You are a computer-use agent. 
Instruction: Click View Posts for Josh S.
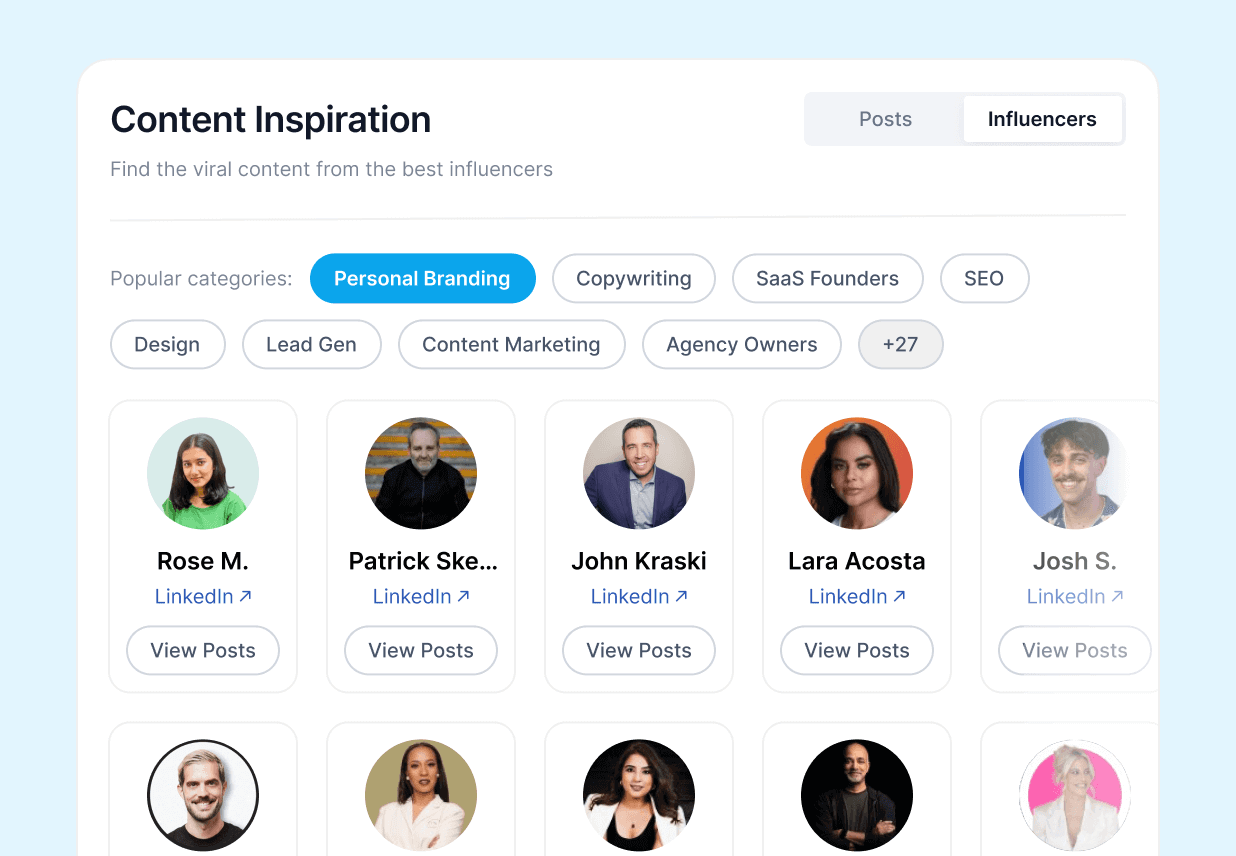(1074, 651)
